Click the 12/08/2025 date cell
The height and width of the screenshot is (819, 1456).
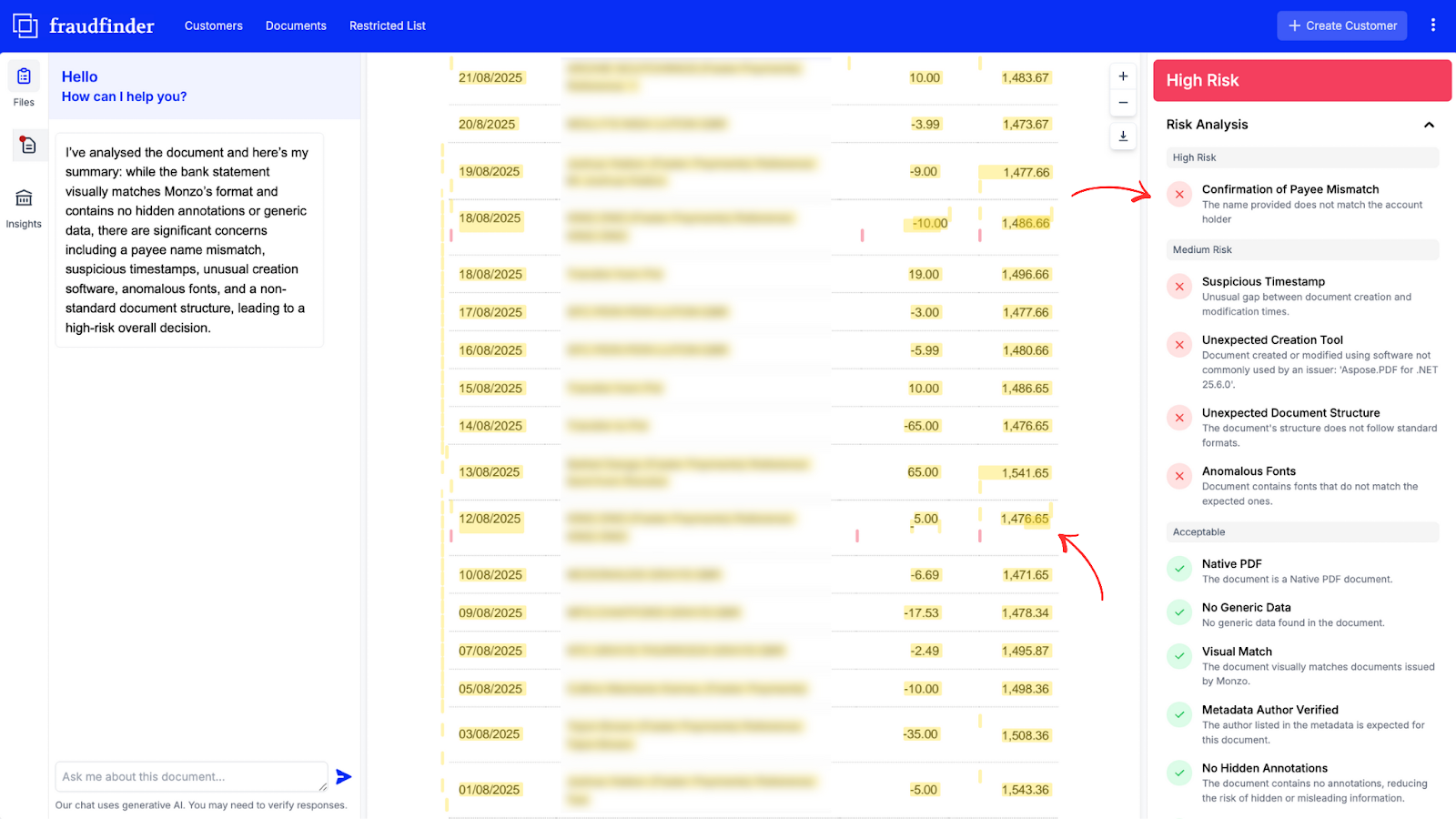490,520
